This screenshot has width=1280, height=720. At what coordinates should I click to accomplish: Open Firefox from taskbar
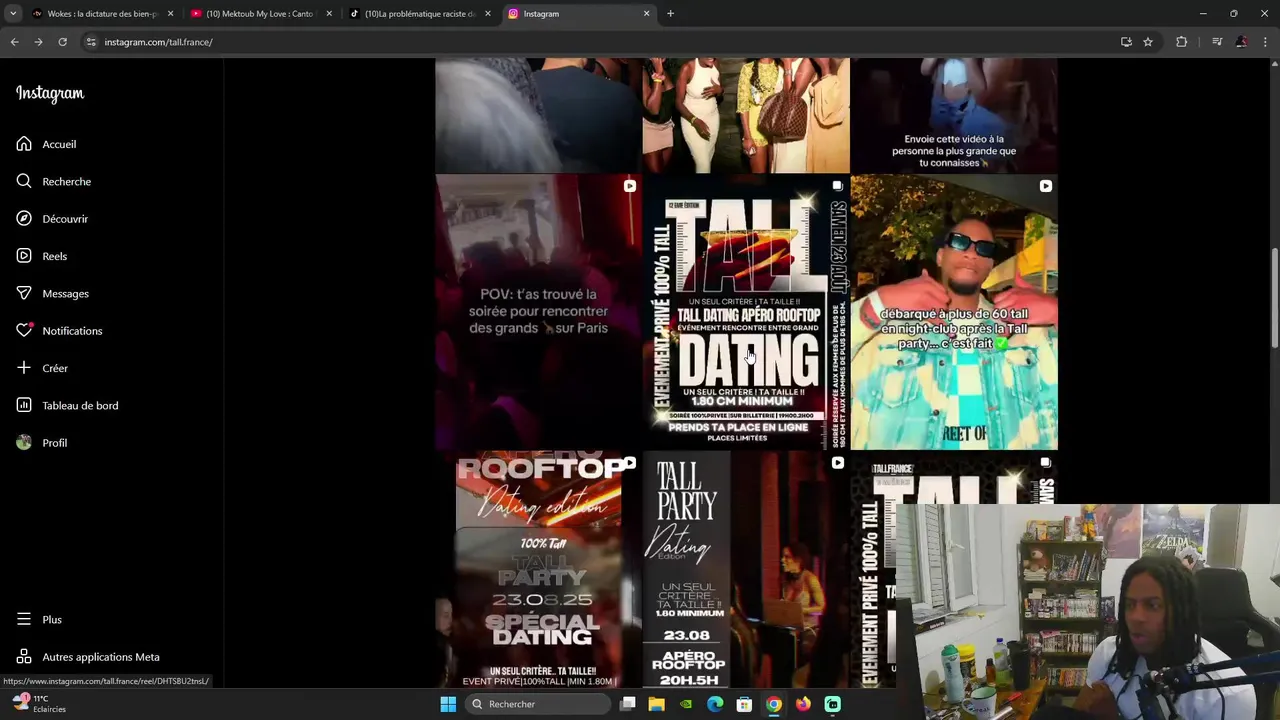pos(803,704)
